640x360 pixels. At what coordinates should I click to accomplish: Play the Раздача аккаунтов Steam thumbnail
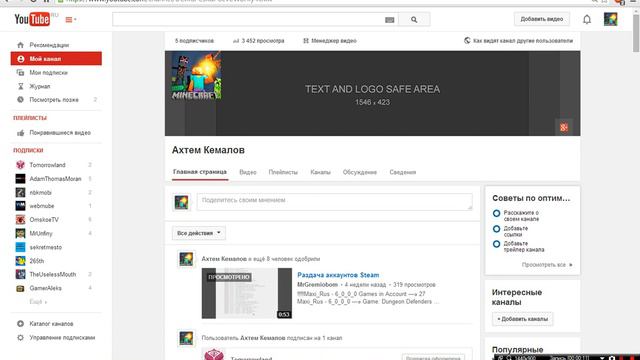click(x=247, y=293)
